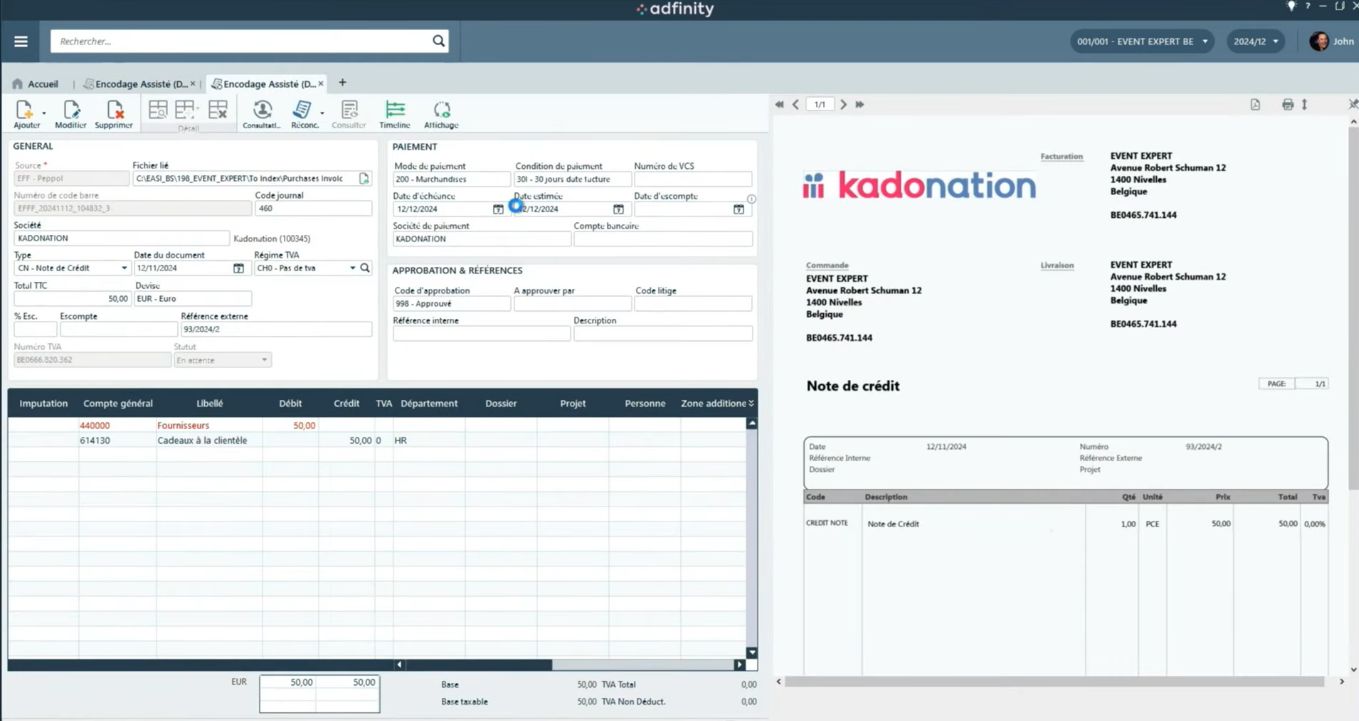Click the Ajouter toolbar icon
Image resolution: width=1359 pixels, height=721 pixels.
[x=25, y=110]
